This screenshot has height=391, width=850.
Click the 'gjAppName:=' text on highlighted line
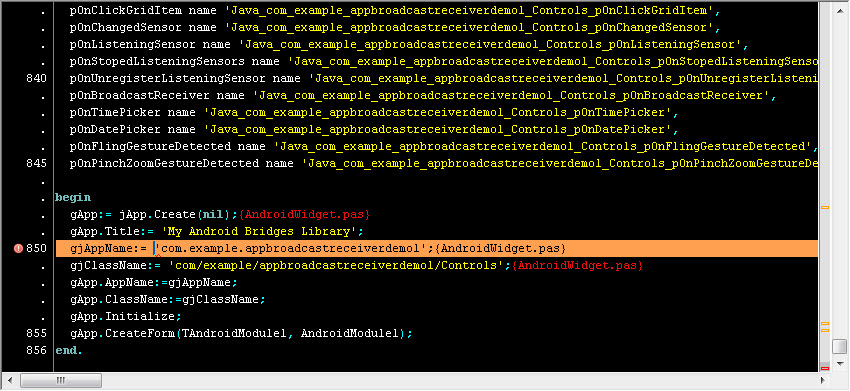click(x=108, y=248)
